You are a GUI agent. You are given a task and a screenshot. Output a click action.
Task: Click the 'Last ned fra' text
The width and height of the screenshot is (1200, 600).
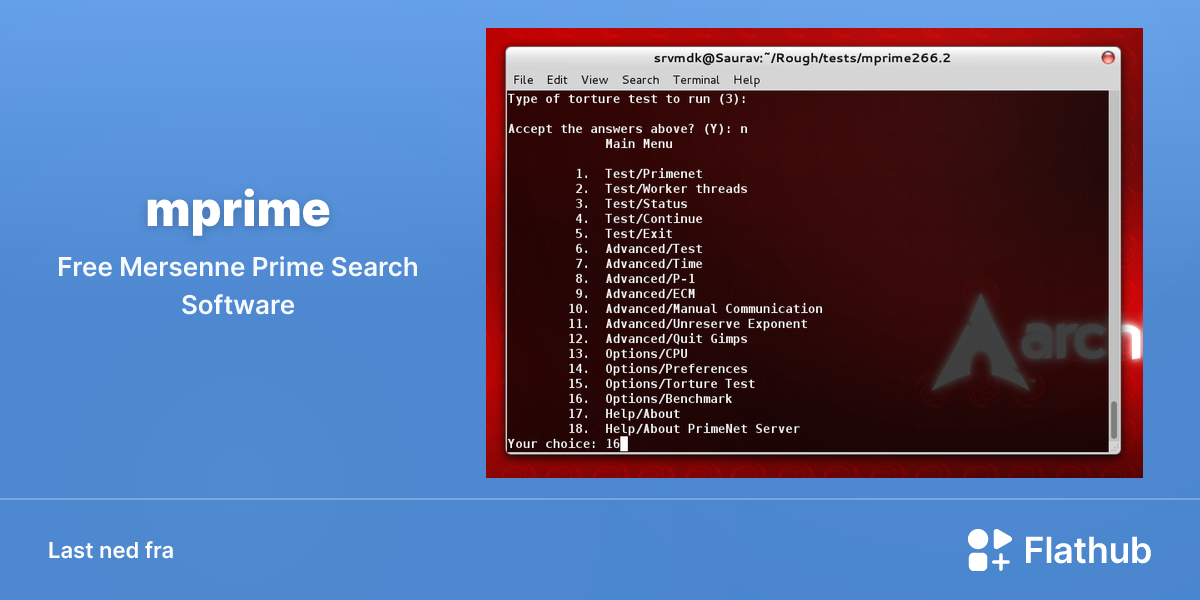pos(111,550)
